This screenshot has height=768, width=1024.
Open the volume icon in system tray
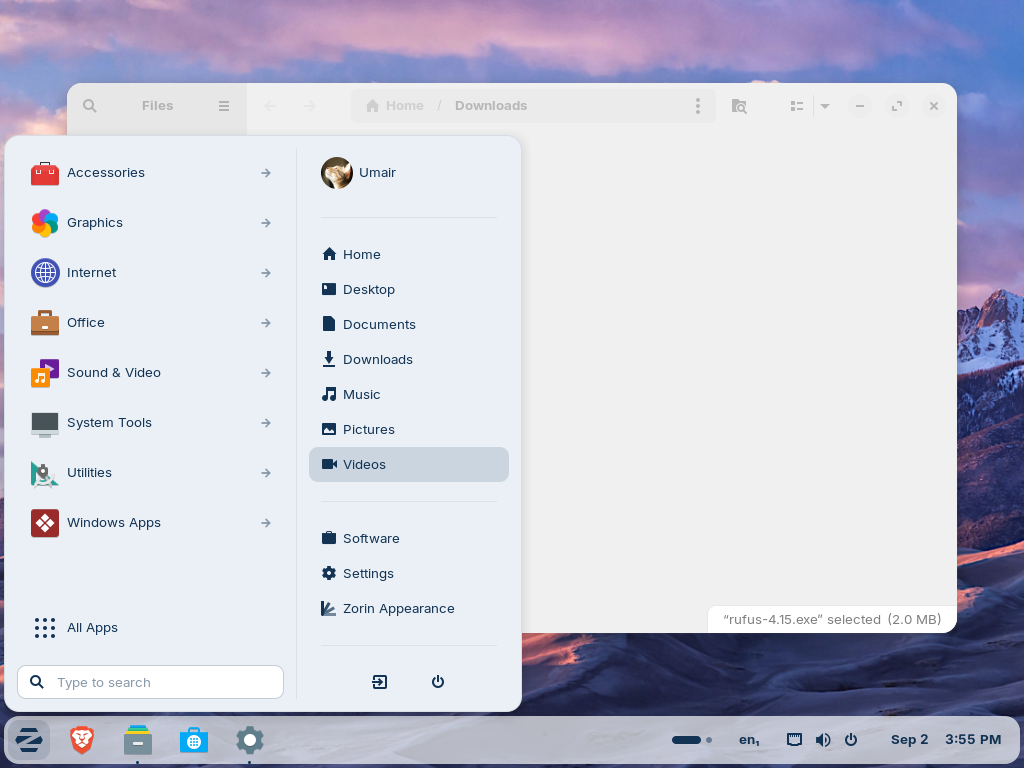coord(823,740)
